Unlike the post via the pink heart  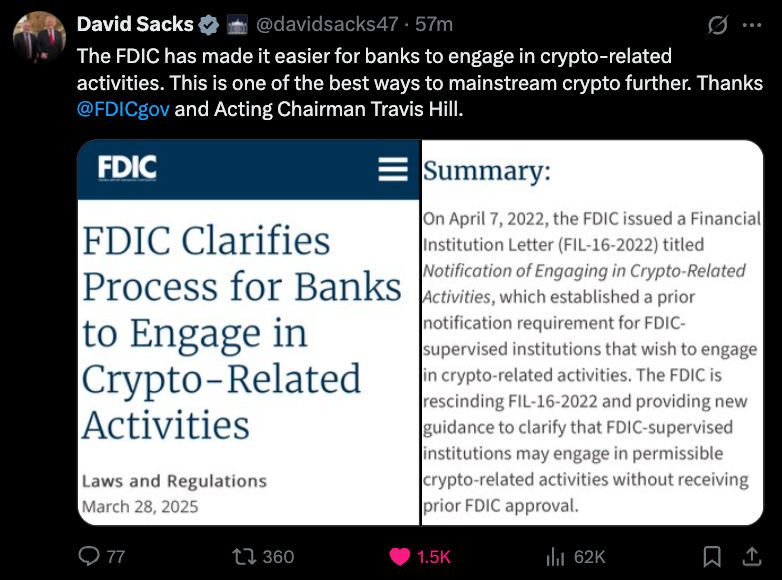401,557
